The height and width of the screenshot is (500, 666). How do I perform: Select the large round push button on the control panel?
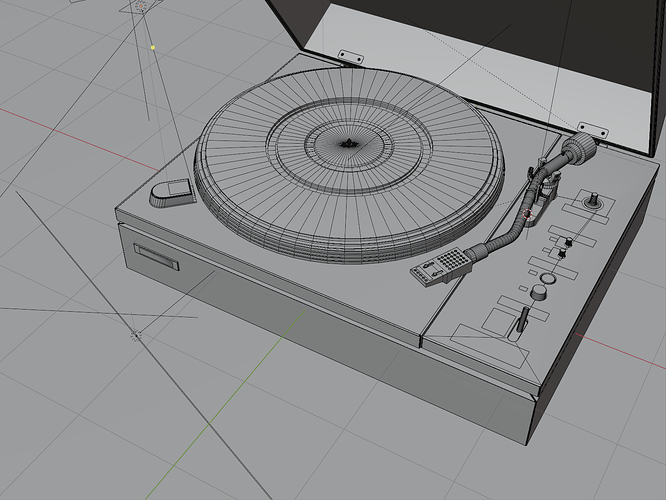click(x=539, y=291)
